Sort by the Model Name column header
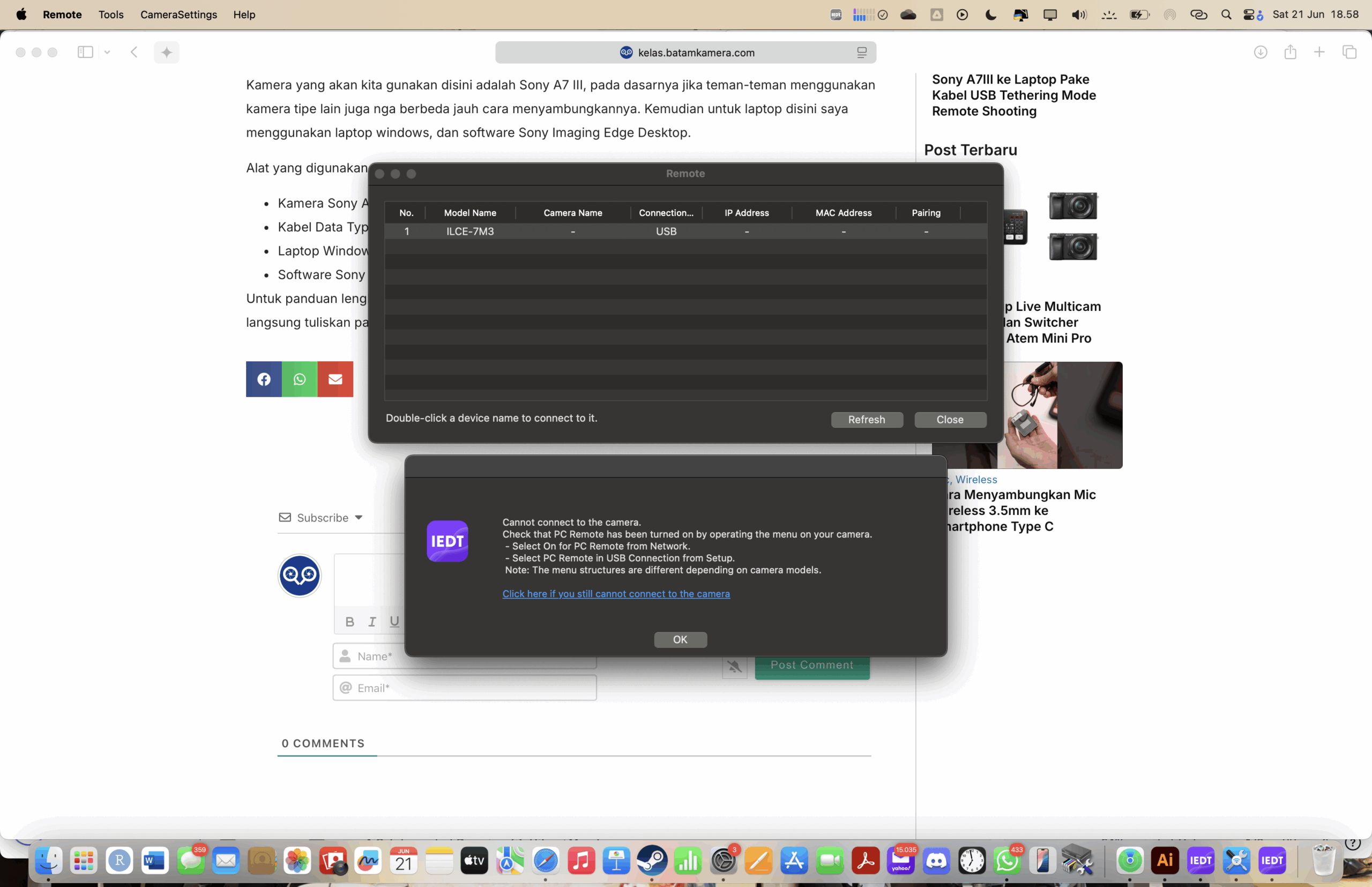This screenshot has height=887, width=1372. tap(470, 213)
